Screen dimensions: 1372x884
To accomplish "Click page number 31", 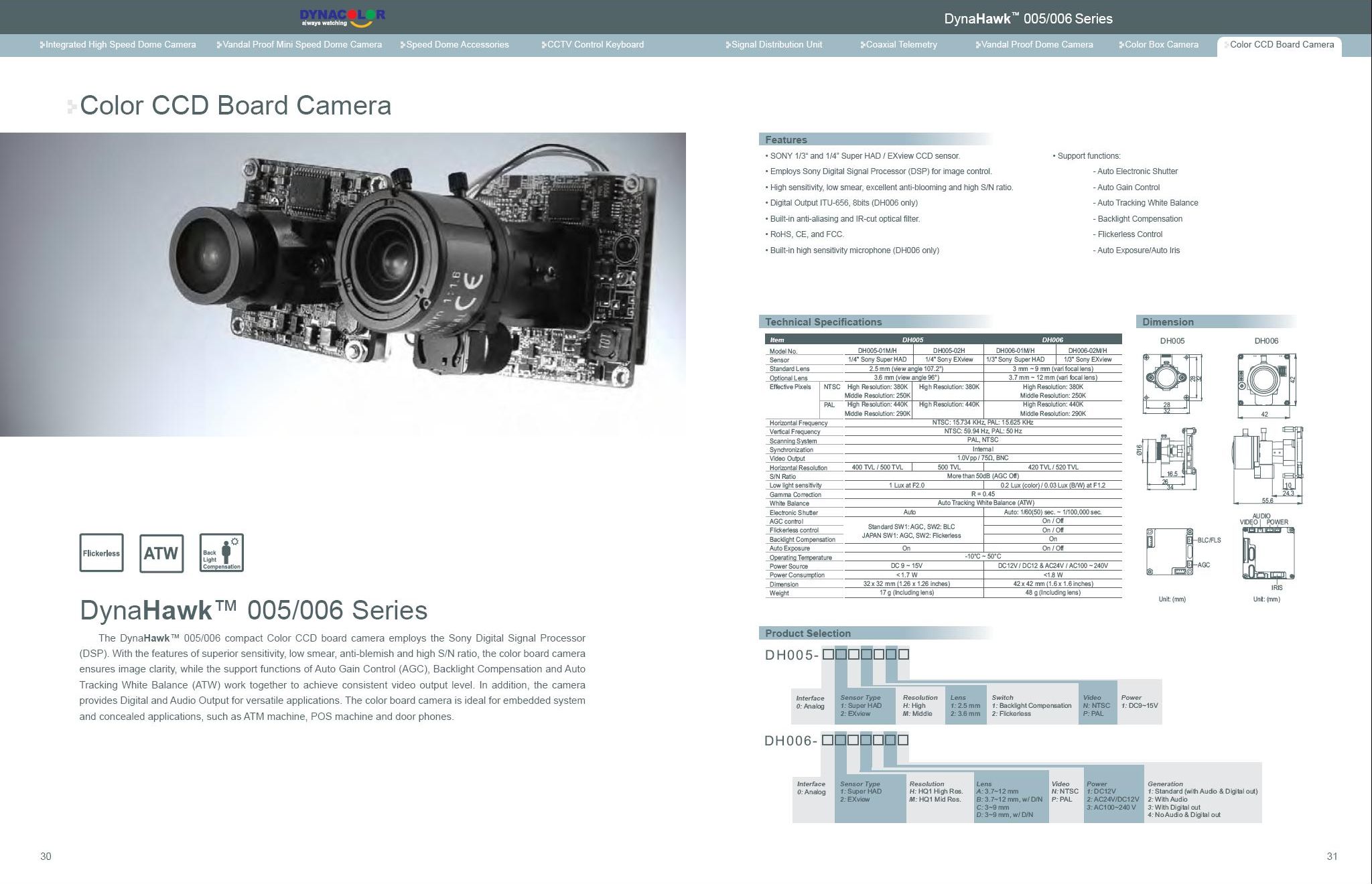I will 1332,857.
